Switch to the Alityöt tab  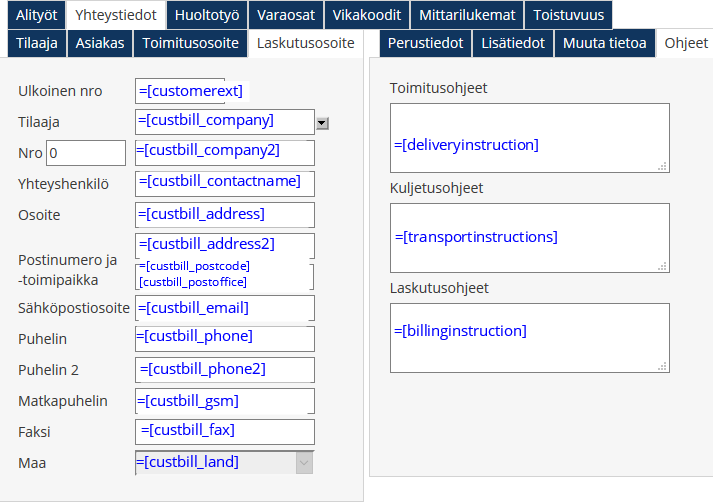click(x=37, y=15)
